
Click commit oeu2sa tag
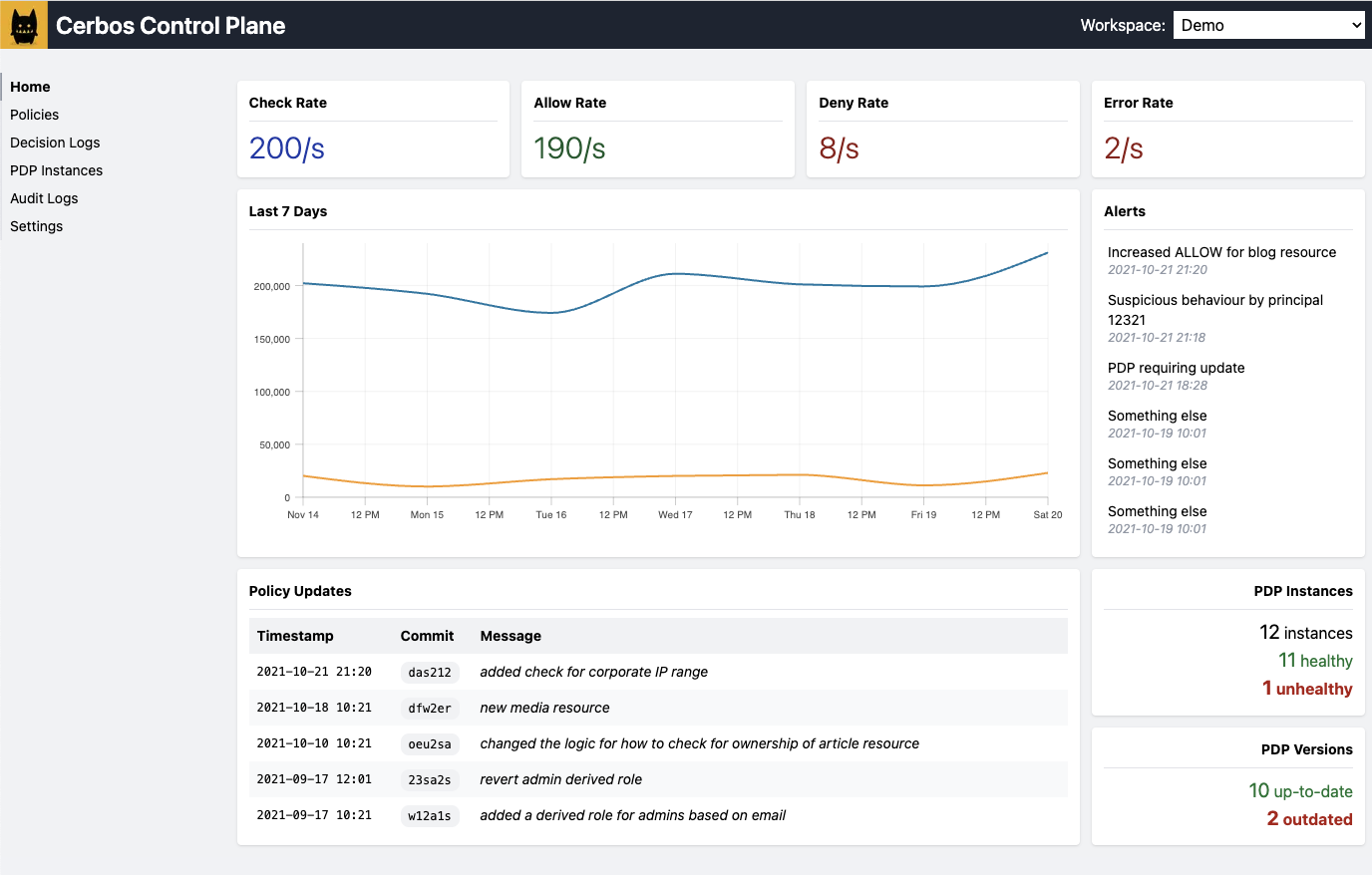point(430,744)
